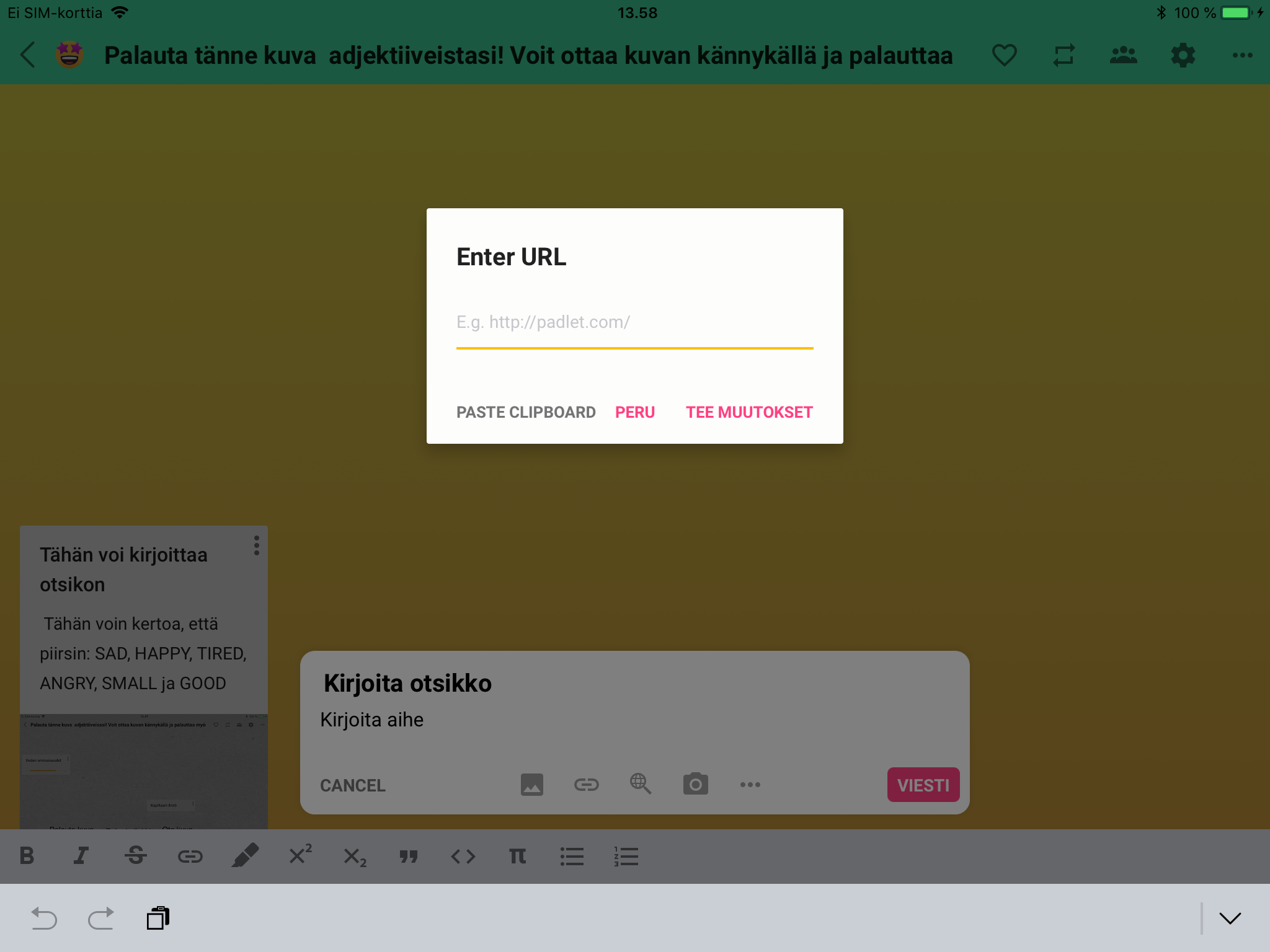Open the settings gear in header
Image resolution: width=1270 pixels, height=952 pixels.
point(1183,55)
